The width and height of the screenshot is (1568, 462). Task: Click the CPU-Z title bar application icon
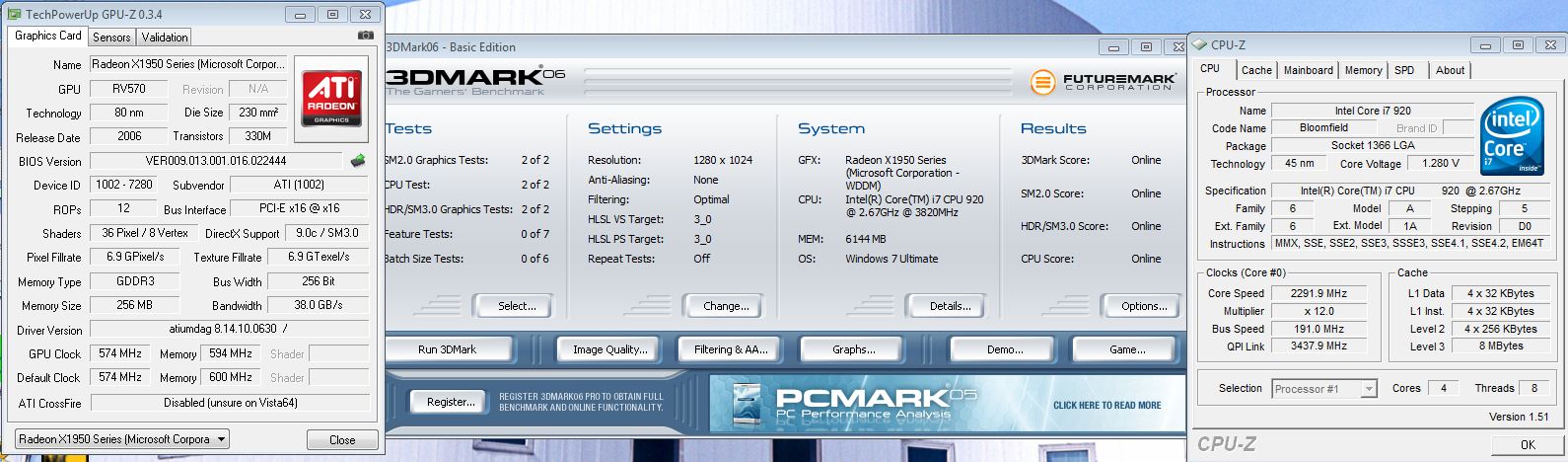[x=1200, y=44]
